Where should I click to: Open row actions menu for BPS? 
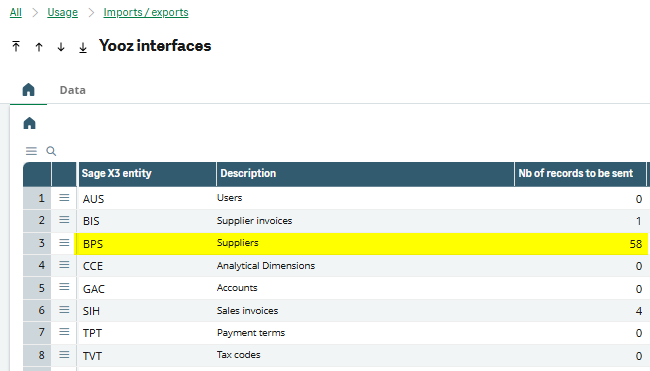pos(64,242)
